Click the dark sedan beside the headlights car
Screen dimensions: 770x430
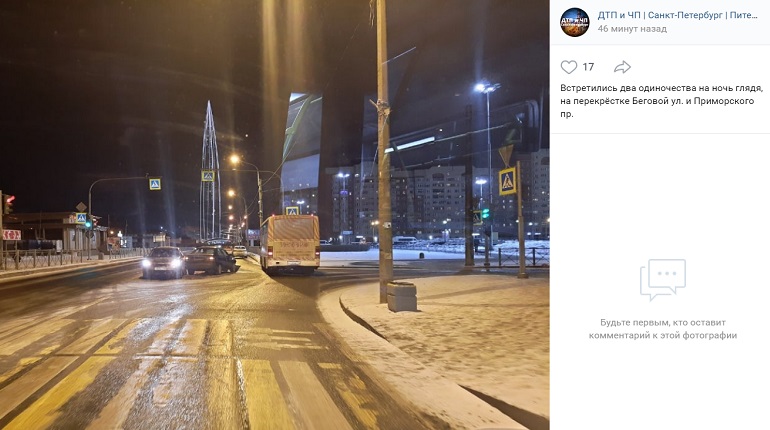(x=212, y=260)
